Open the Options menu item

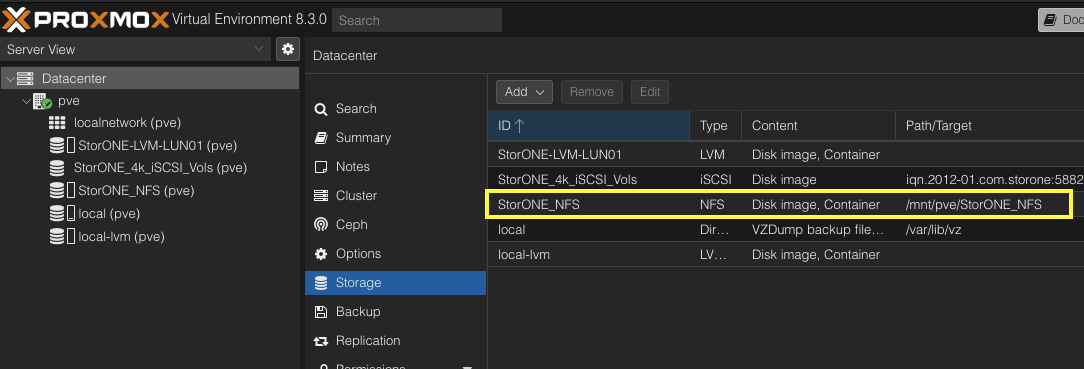click(x=395, y=254)
